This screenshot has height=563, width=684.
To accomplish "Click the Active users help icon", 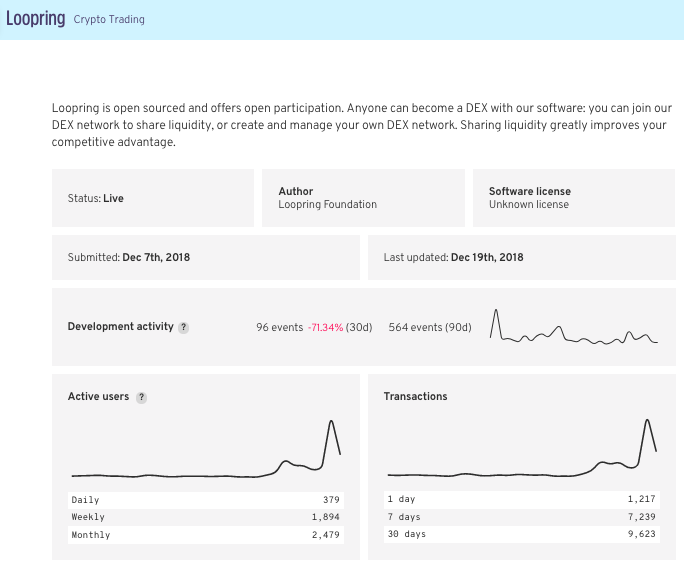I will point(141,397).
